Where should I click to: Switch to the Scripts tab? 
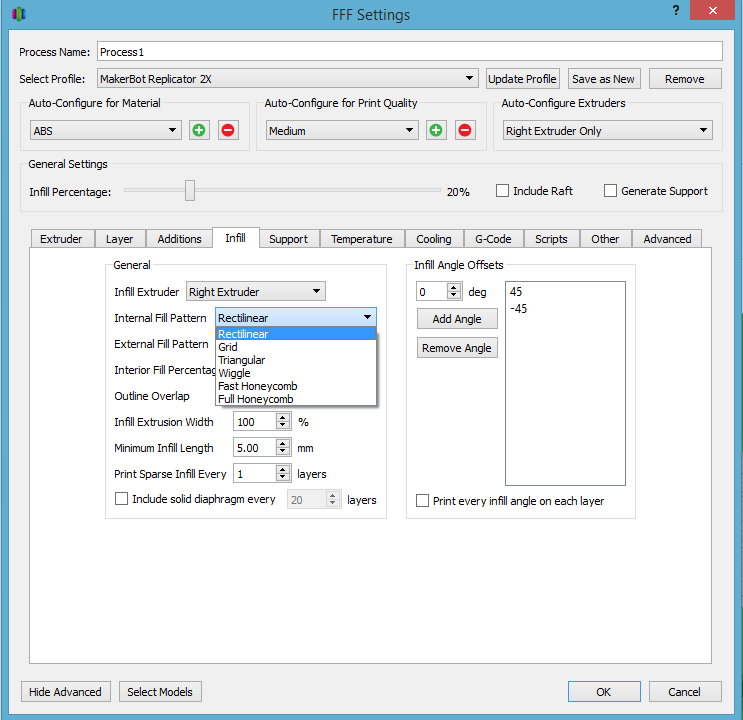pyautogui.click(x=551, y=239)
